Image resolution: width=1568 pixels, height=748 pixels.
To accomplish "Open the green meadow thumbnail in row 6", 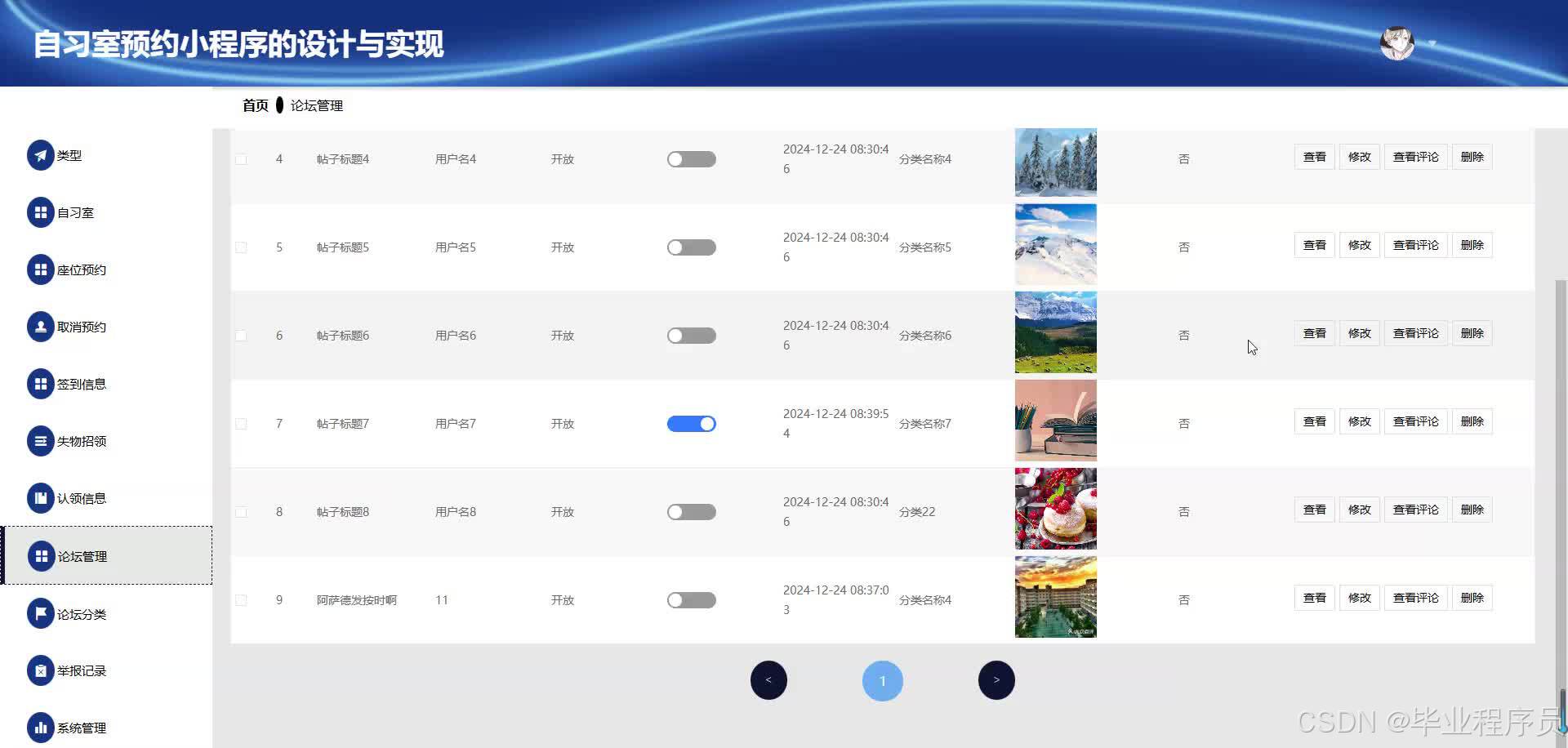I will coord(1056,332).
